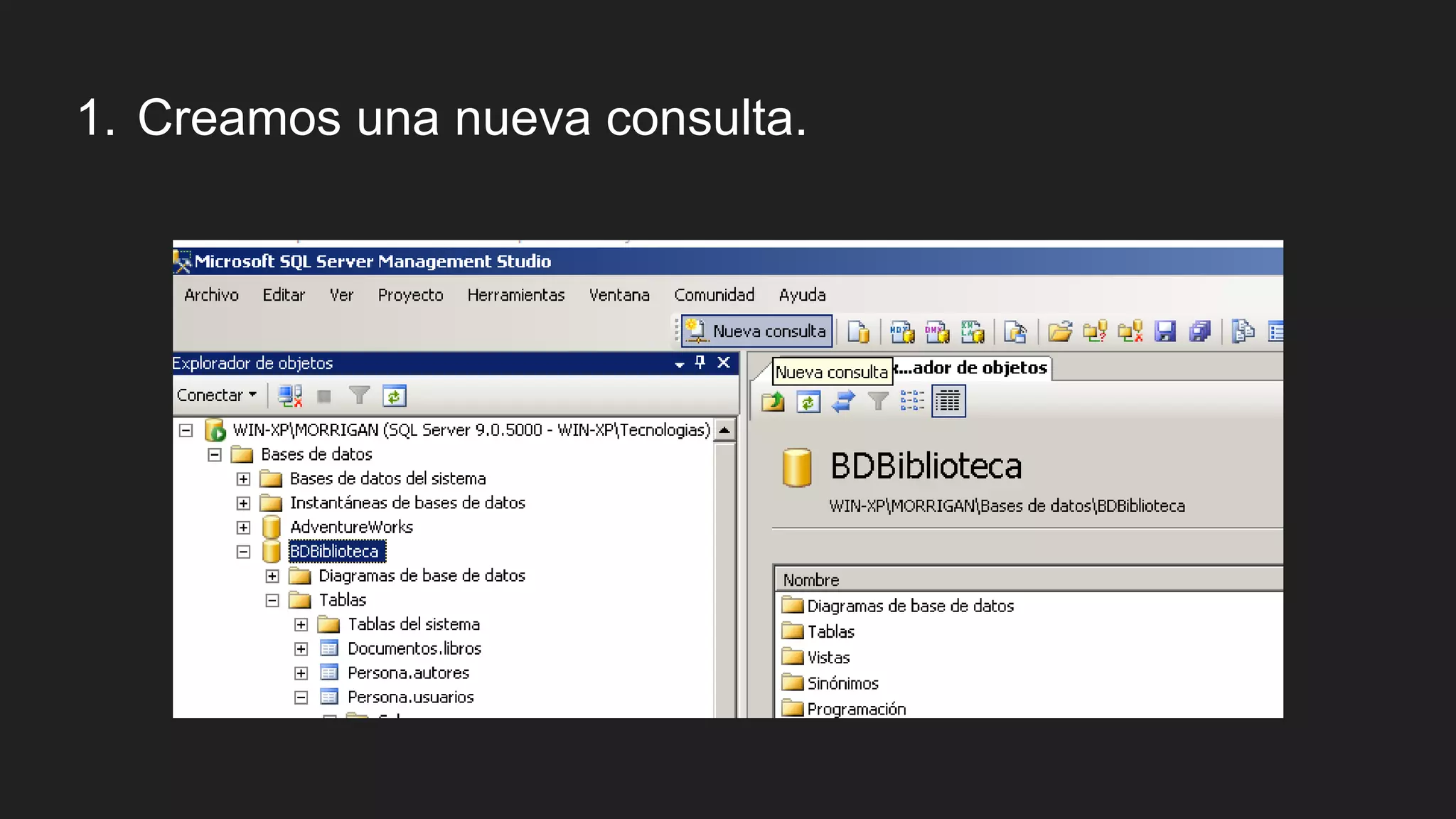Switch summary pane to Report grid view
This screenshot has height=819, width=1456.
pos(948,402)
